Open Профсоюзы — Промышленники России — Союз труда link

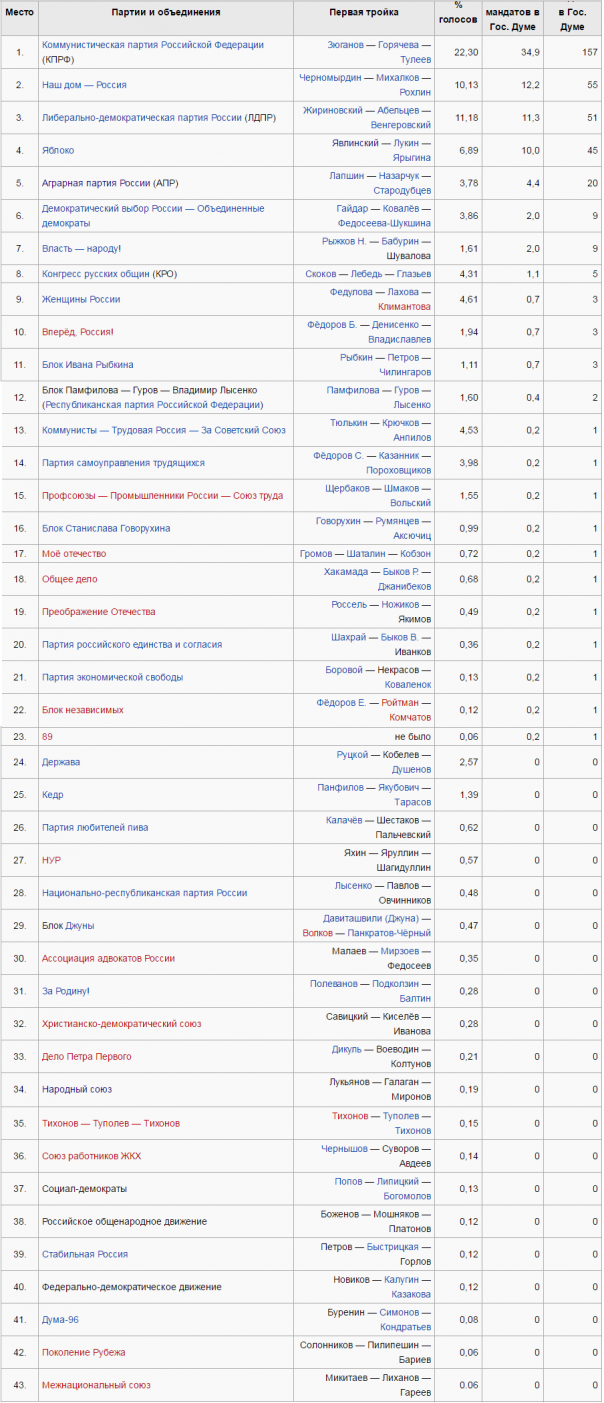click(x=162, y=496)
